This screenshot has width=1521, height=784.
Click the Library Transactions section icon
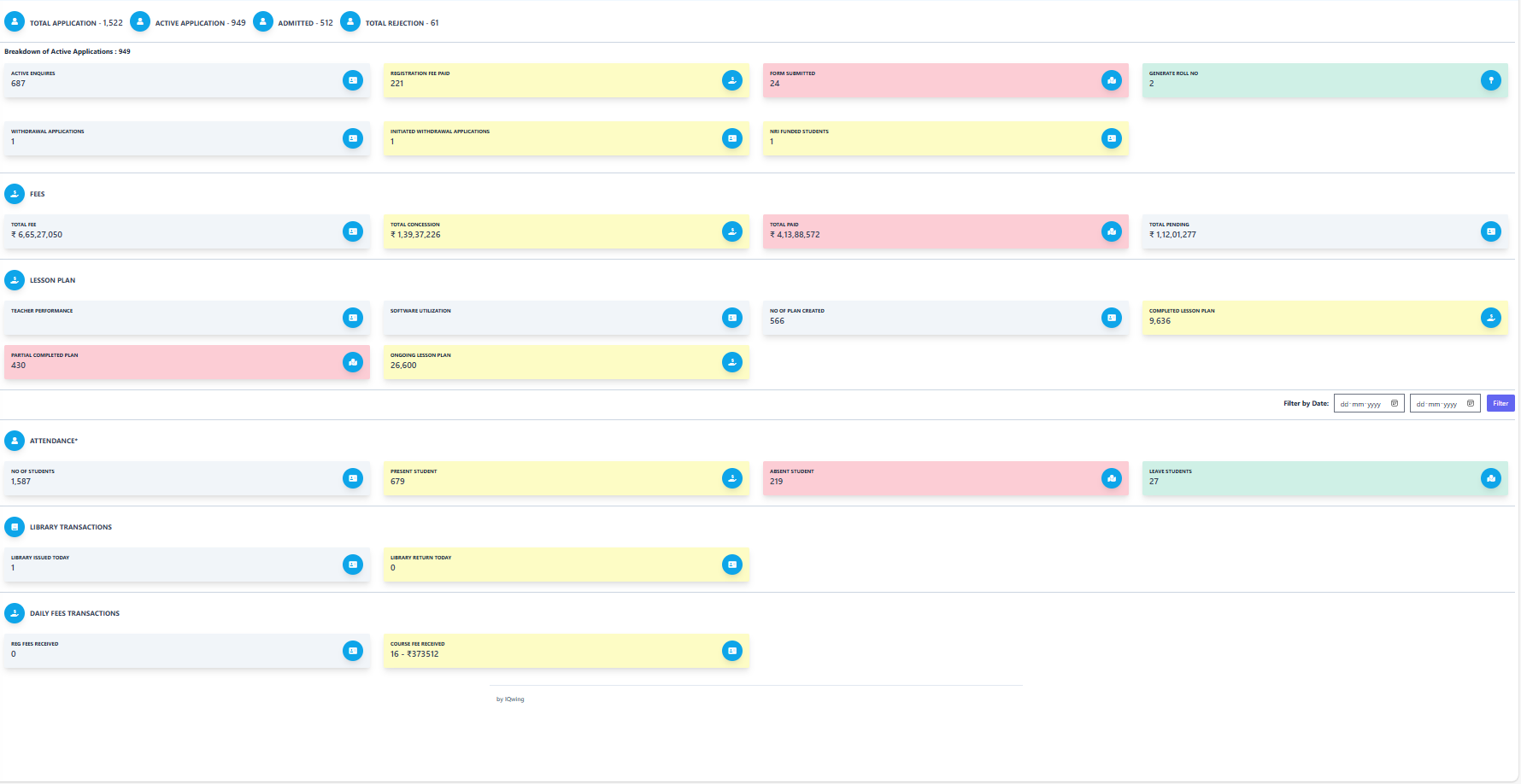tap(14, 527)
